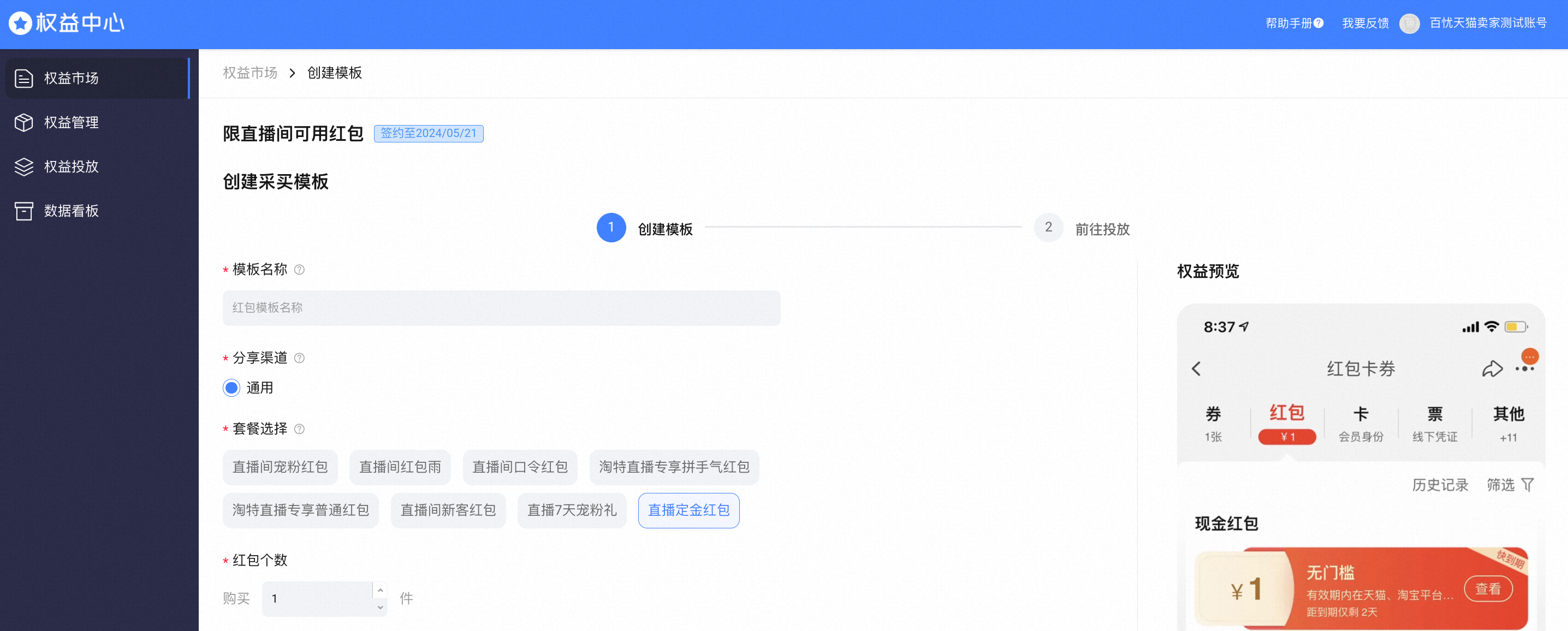
Task: Choose the 直播7天宠粉礼 package
Action: pos(572,510)
